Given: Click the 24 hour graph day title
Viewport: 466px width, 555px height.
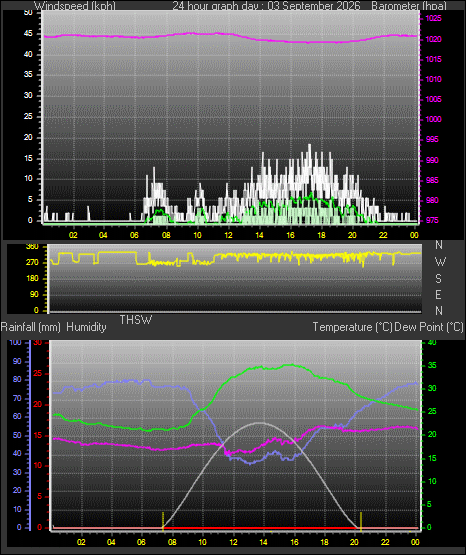Looking at the screenshot, I should (x=266, y=6).
